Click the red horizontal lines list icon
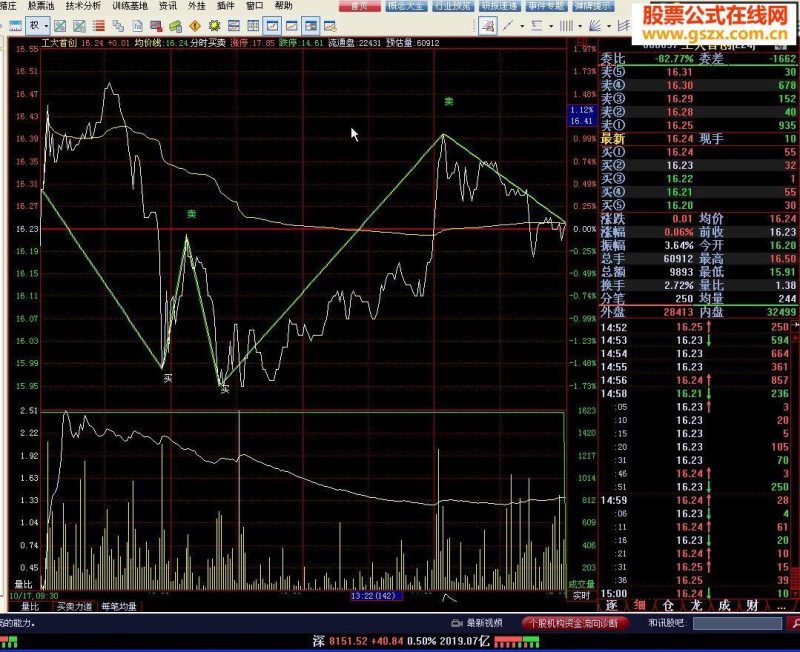Viewport: 800px width, 652px height. coord(99,26)
